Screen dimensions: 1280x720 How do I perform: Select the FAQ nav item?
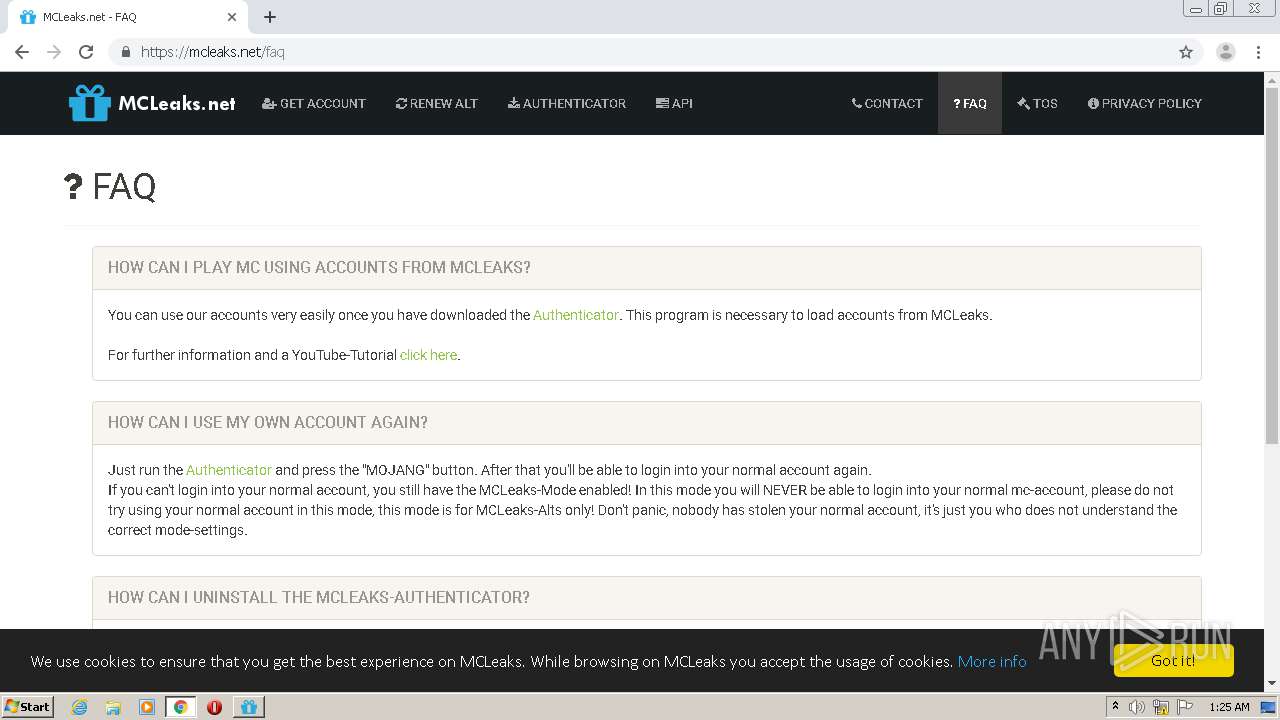(970, 103)
